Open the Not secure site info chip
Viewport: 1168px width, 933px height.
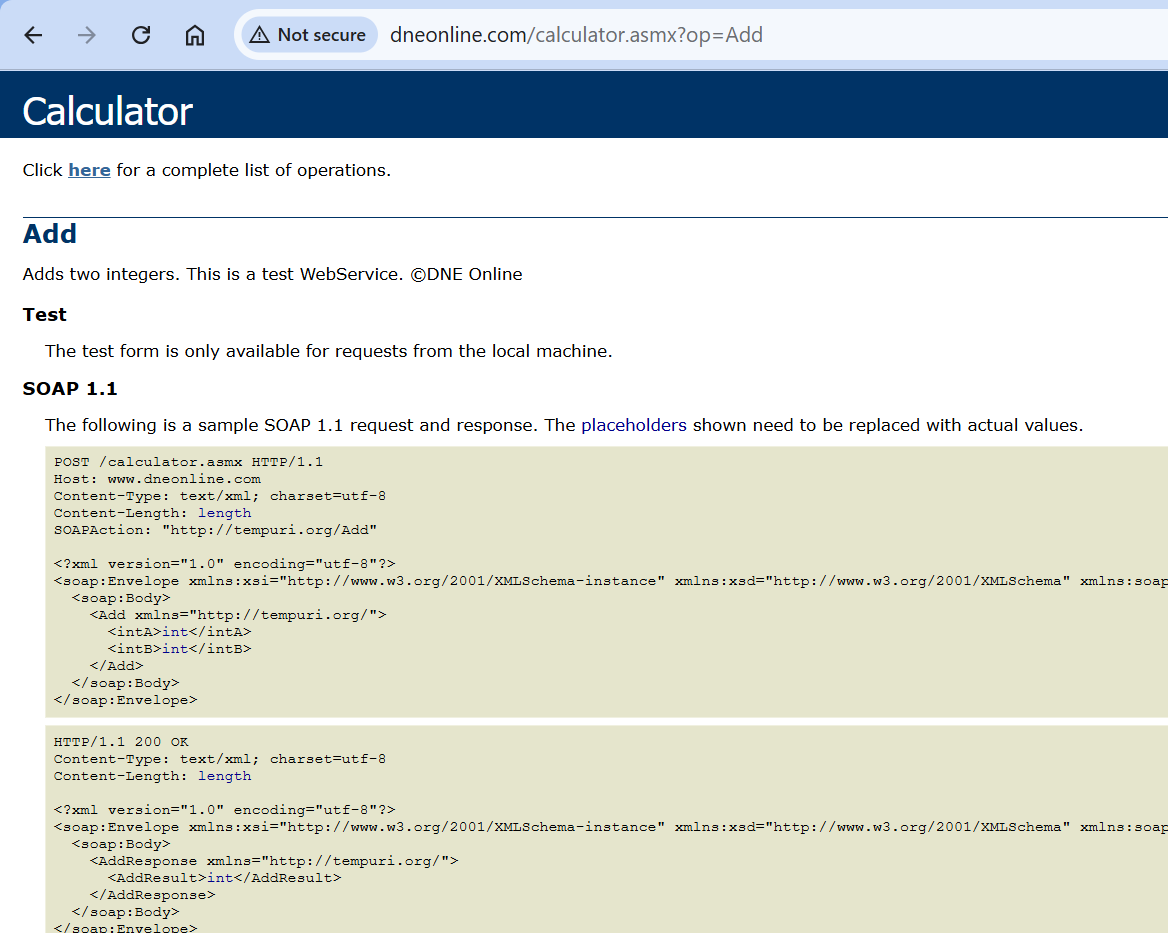(308, 35)
